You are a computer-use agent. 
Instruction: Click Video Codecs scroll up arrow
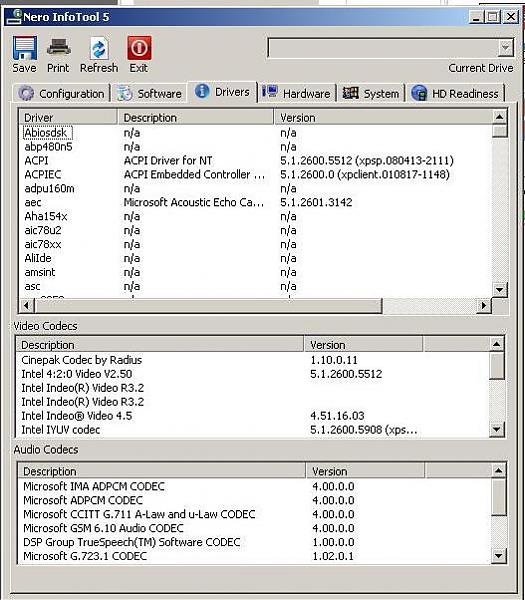(497, 344)
